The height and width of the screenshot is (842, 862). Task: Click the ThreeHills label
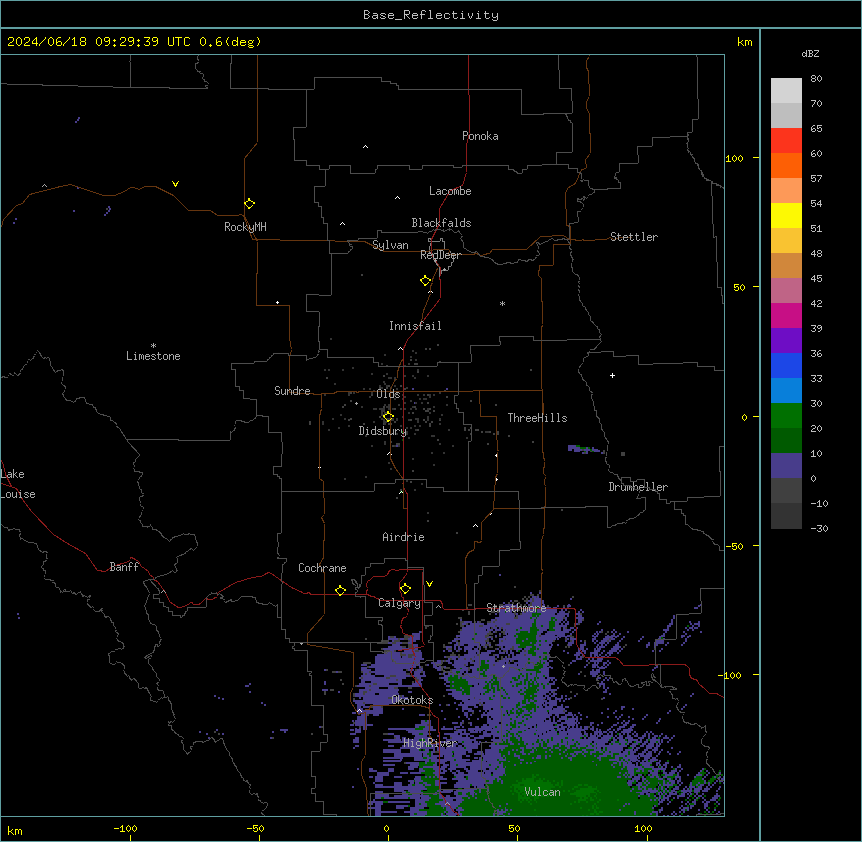[x=537, y=418]
